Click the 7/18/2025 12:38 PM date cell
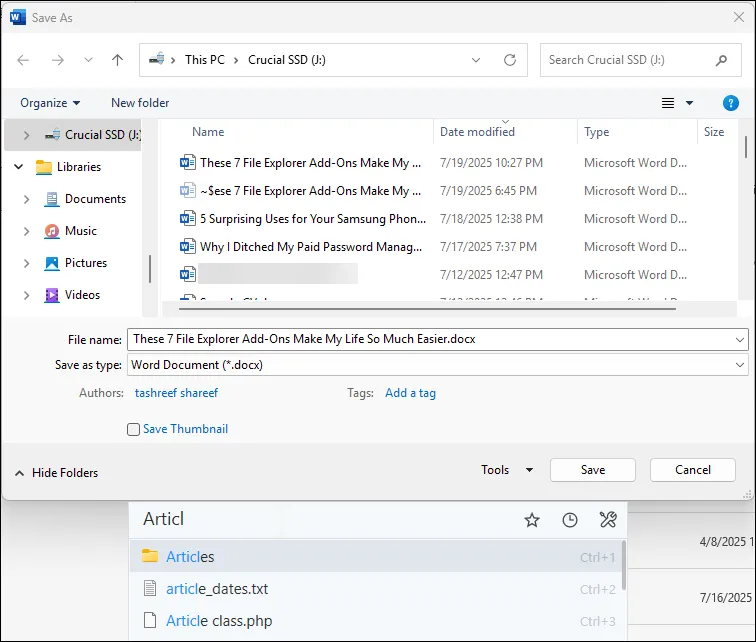756x642 pixels. click(491, 219)
